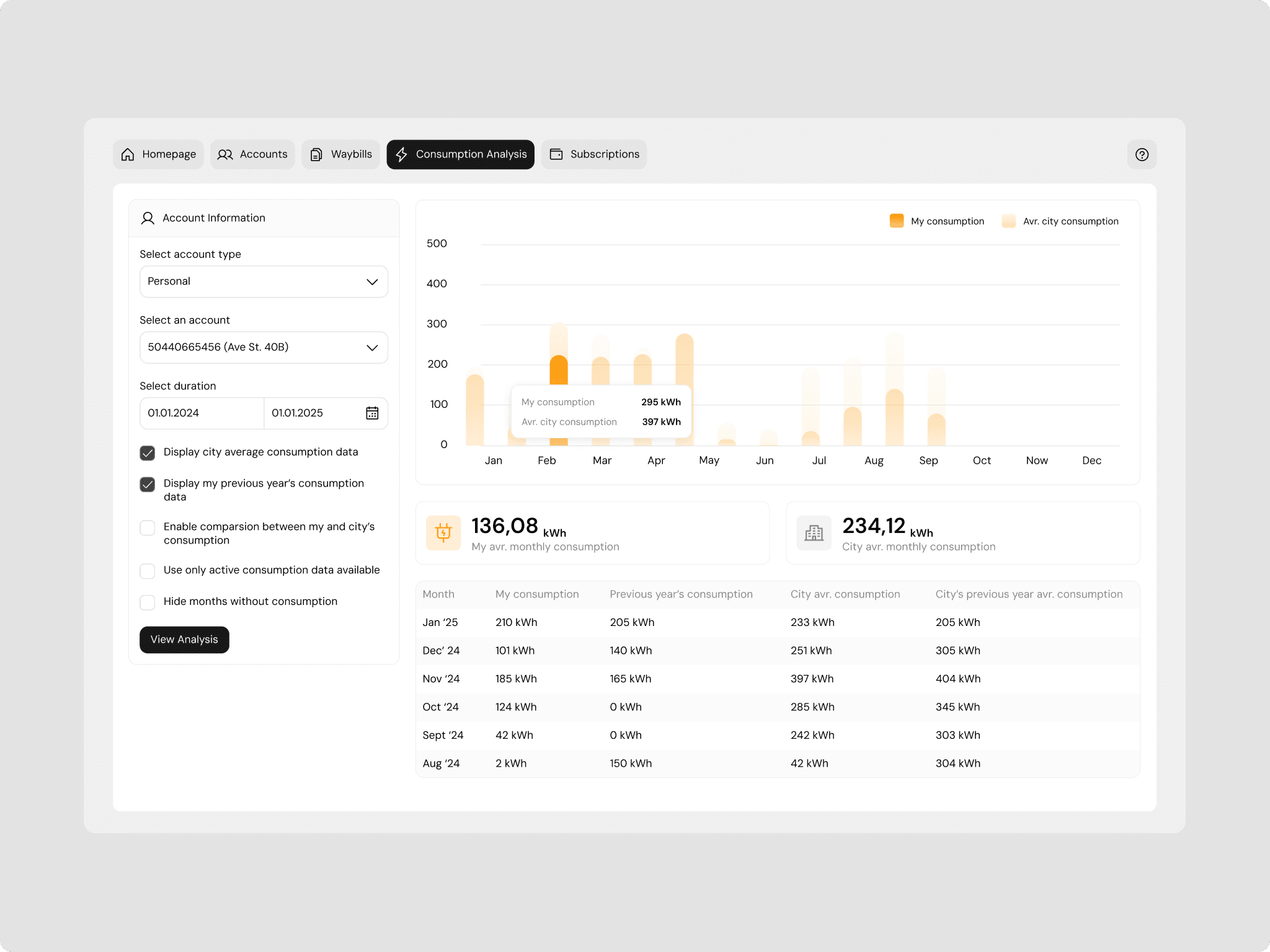
Task: Click the highlighted orange February bar
Action: [559, 371]
